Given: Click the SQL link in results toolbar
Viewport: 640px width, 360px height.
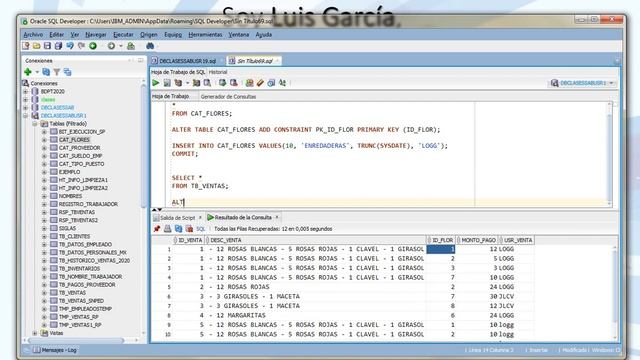Looking at the screenshot, I should point(201,229).
